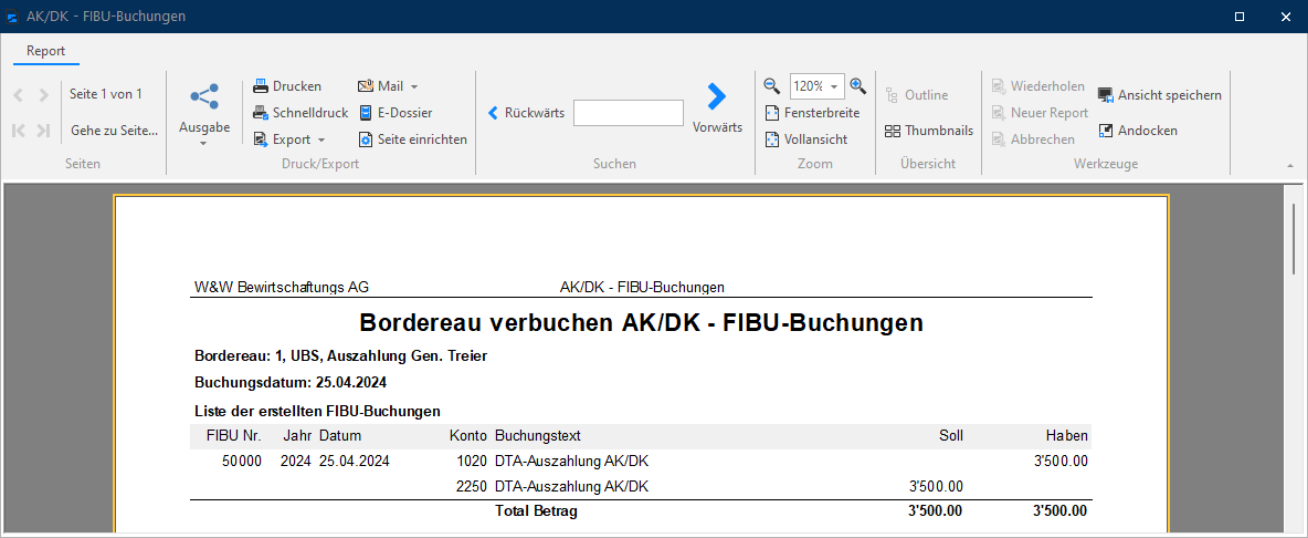Click Abbrechen in Werkzeuge

1033,140
